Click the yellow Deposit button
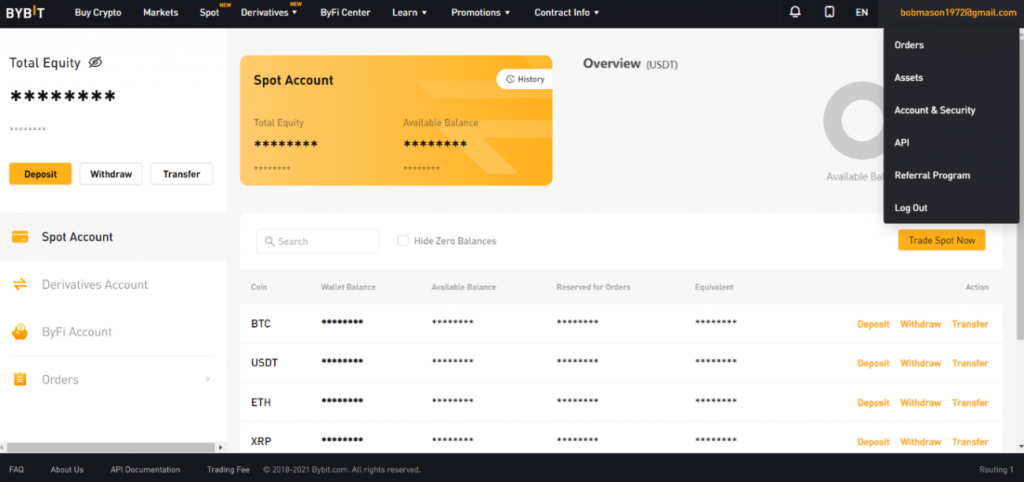Screen dimensions: 1024x482 (x=40, y=174)
